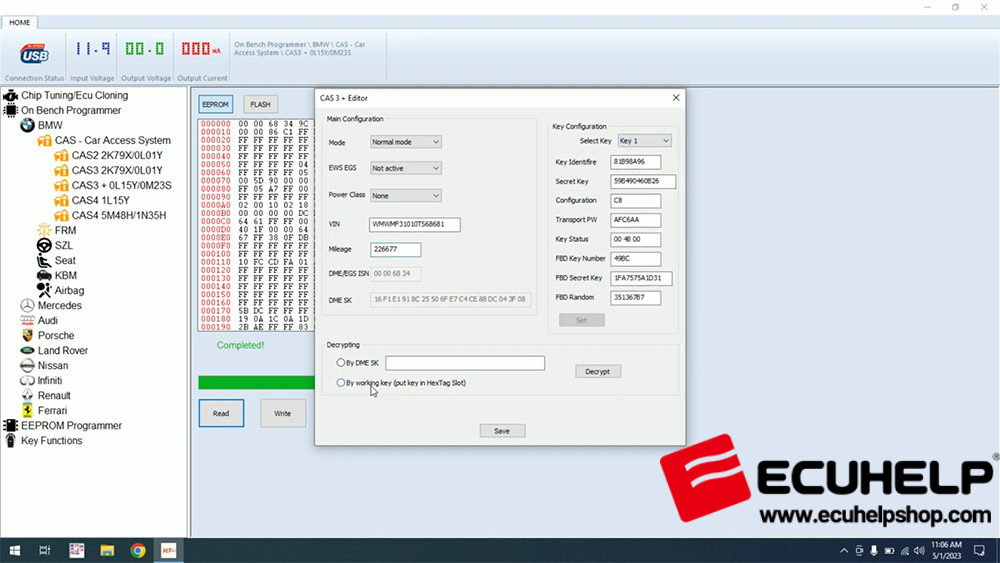The image size is (1000, 563).
Task: Click the On Bench Programmer chip icon
Action: pos(10,110)
